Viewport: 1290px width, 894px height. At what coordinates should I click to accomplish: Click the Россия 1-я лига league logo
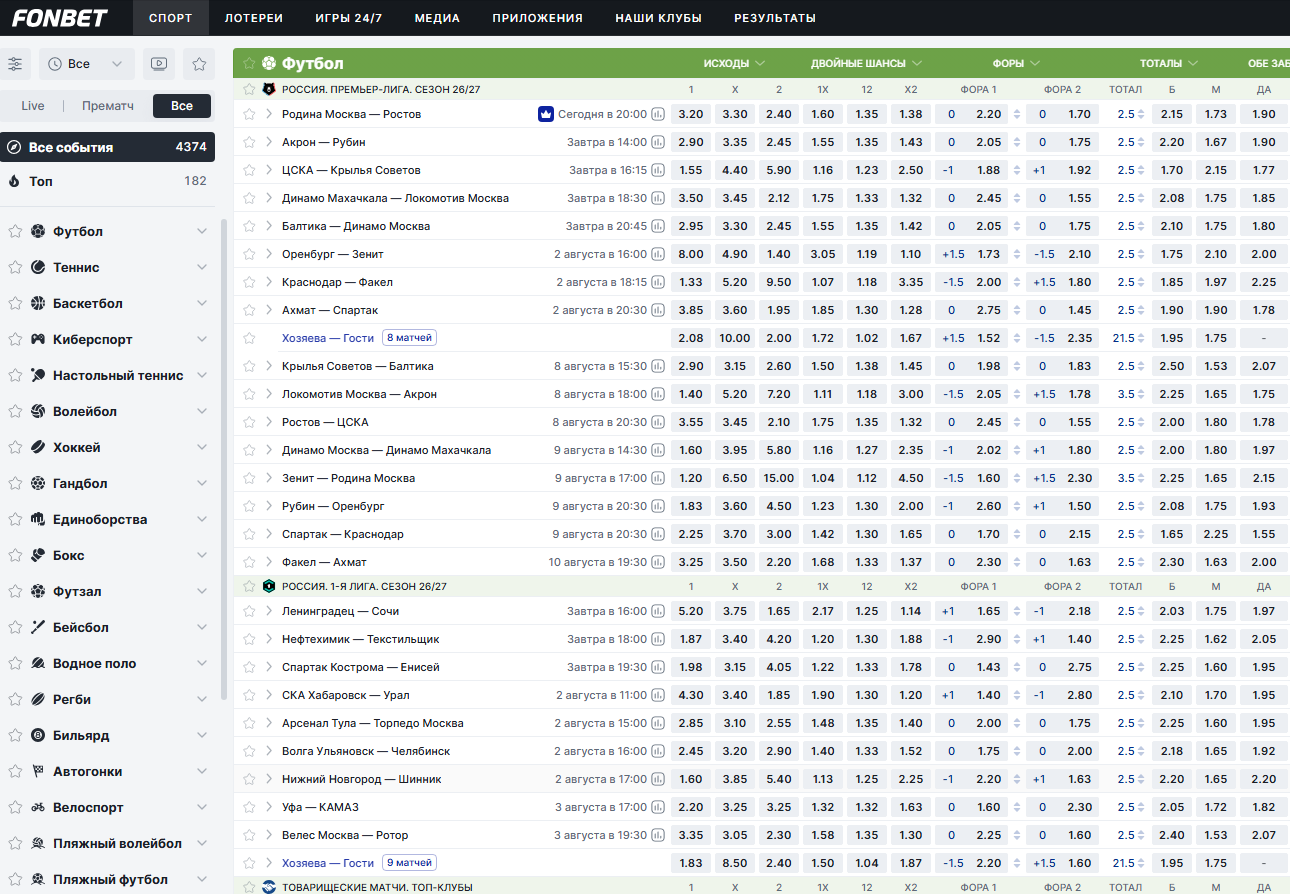[x=268, y=586]
